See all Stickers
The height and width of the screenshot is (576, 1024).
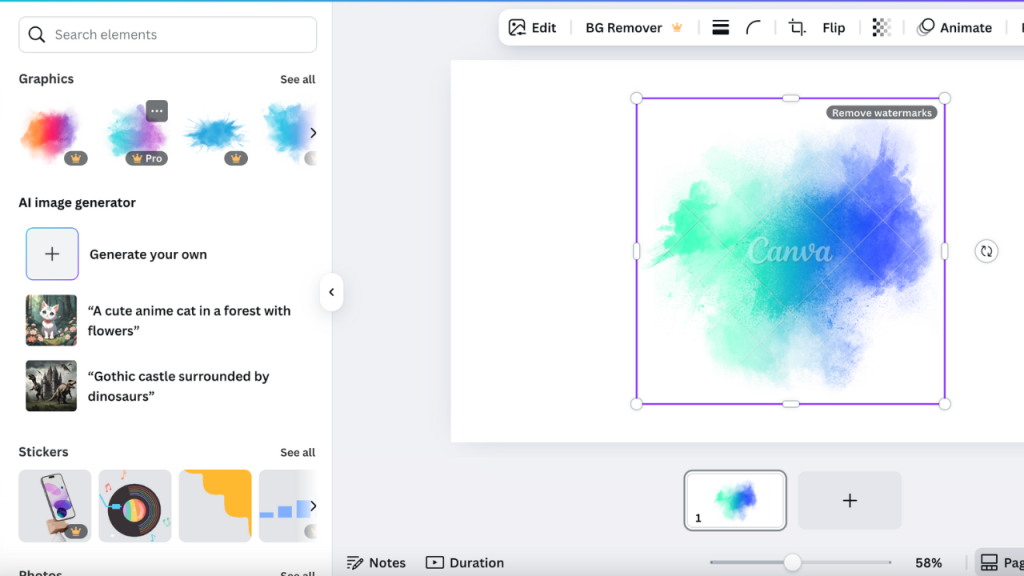click(x=297, y=452)
